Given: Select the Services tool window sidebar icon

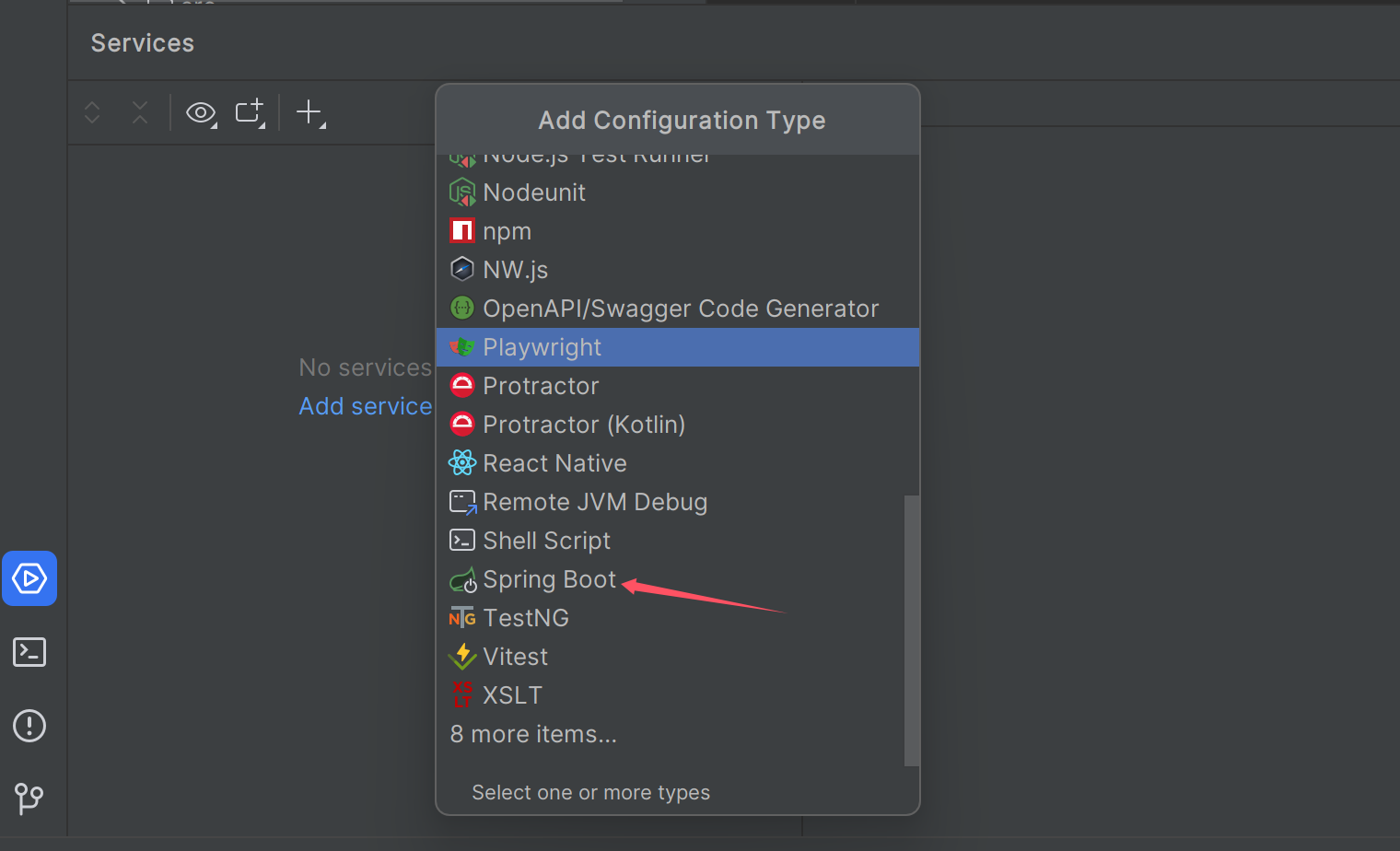Looking at the screenshot, I should pyautogui.click(x=29, y=578).
